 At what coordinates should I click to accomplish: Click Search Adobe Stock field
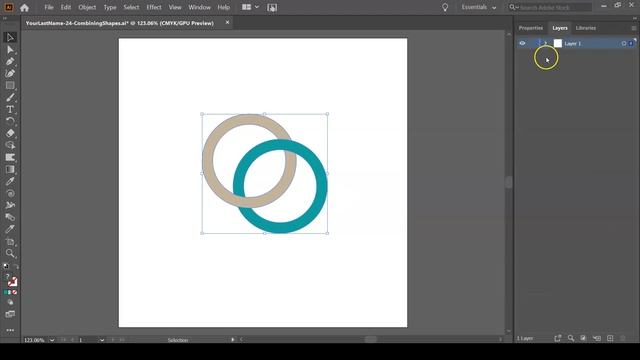[555, 7]
